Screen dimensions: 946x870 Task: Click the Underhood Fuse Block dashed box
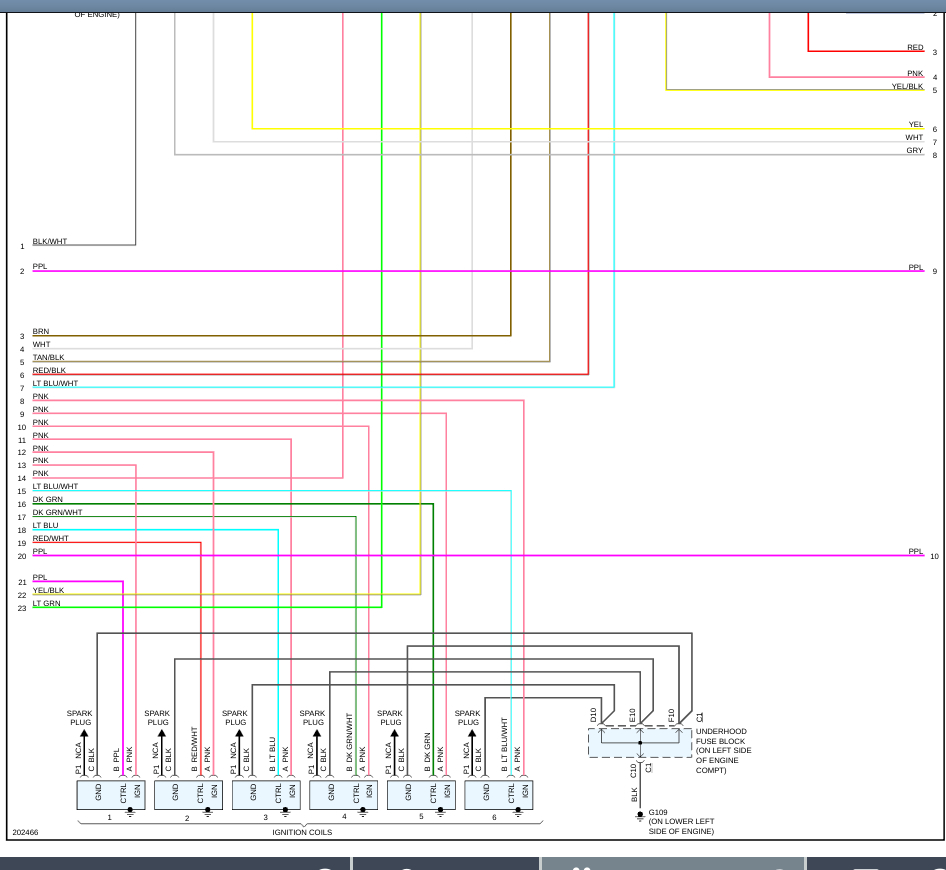pos(640,743)
